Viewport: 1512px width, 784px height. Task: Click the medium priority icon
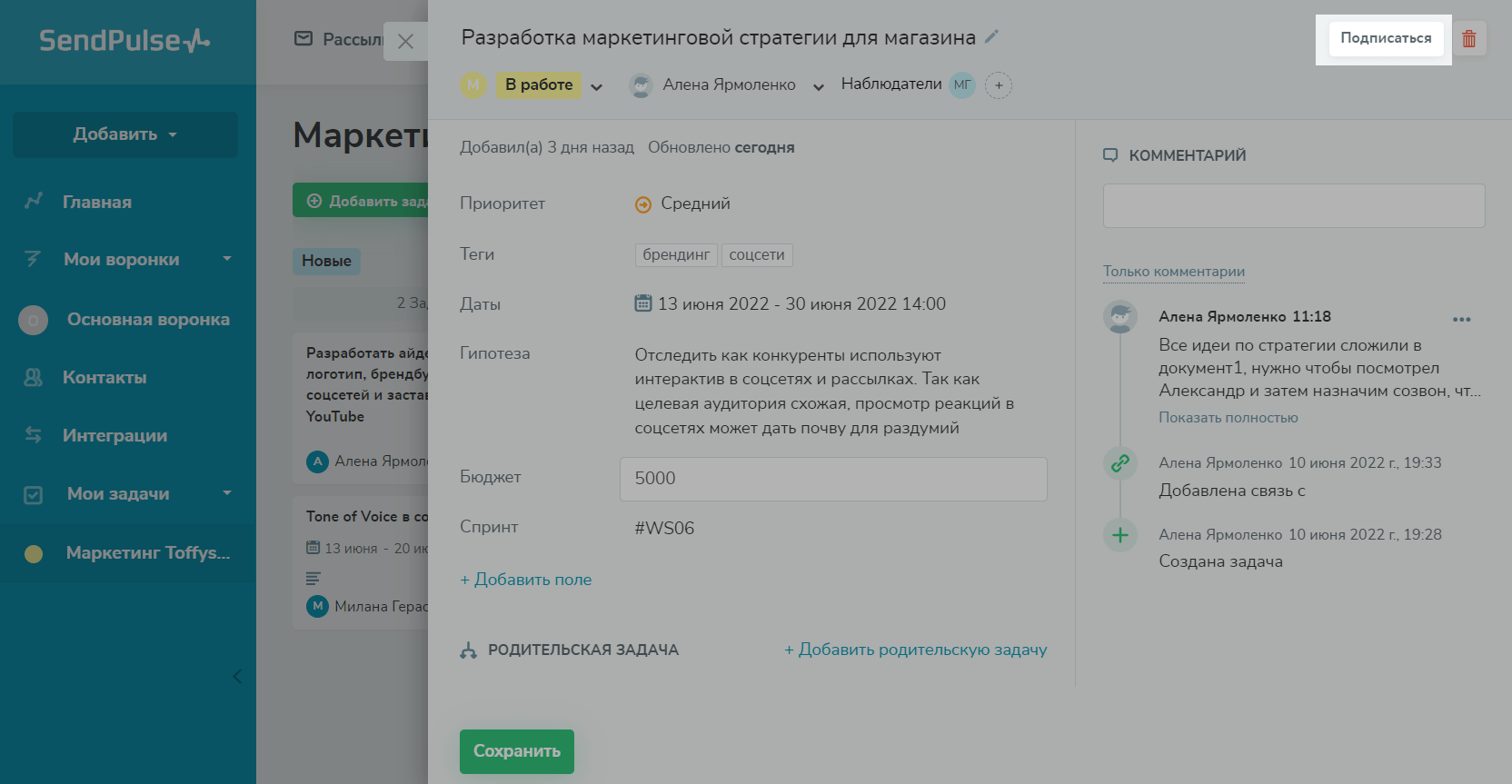coord(643,204)
